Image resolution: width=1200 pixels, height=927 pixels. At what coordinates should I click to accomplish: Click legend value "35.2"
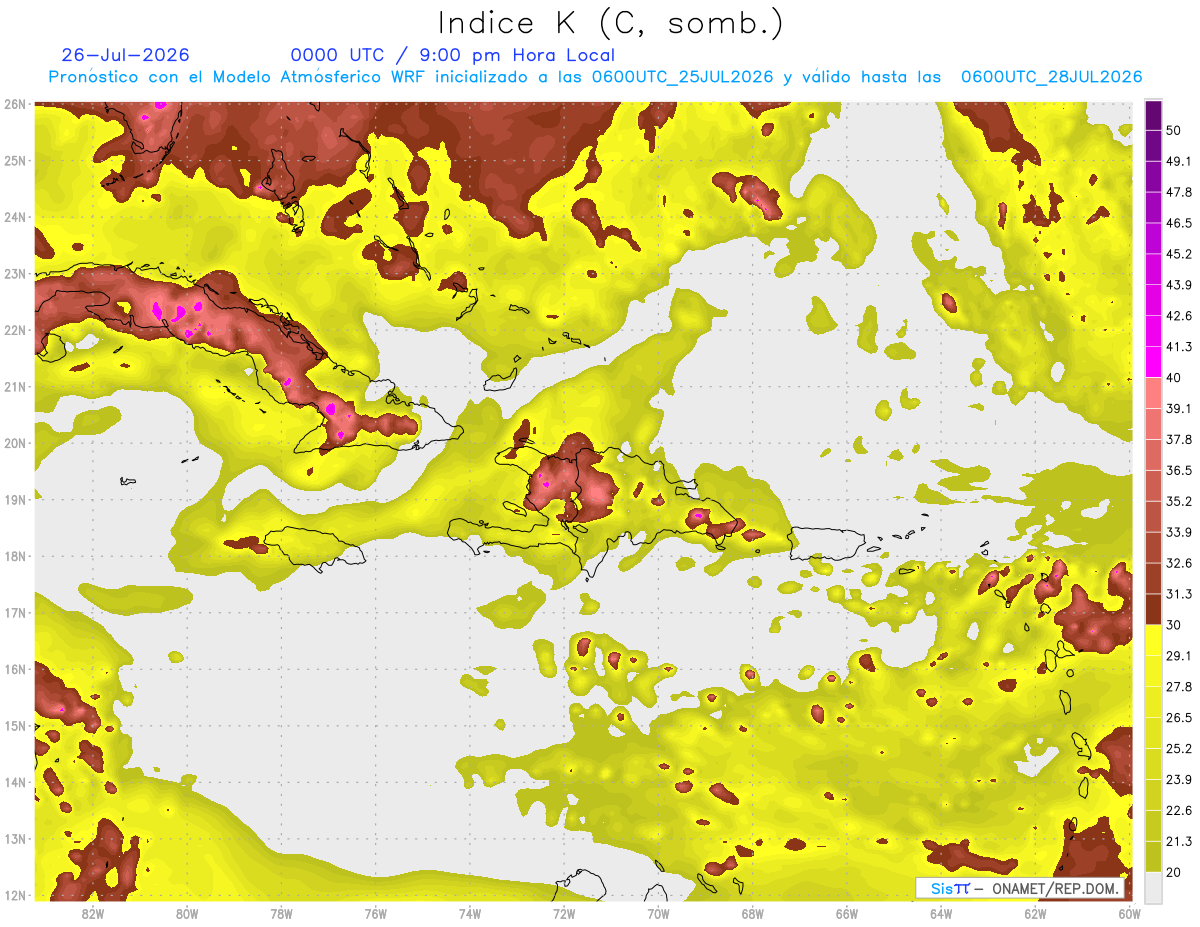(x=1179, y=501)
